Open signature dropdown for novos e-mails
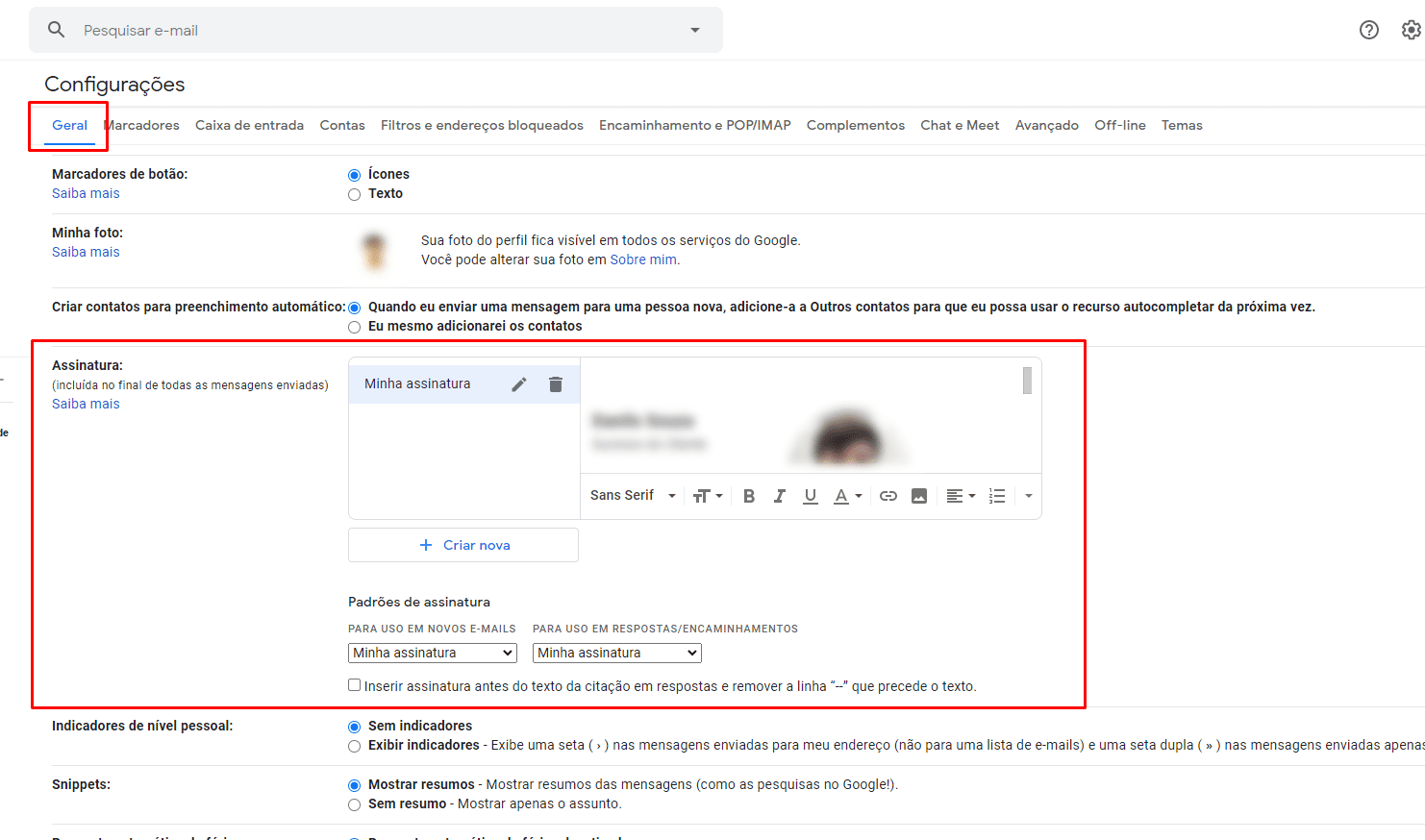 pos(432,654)
